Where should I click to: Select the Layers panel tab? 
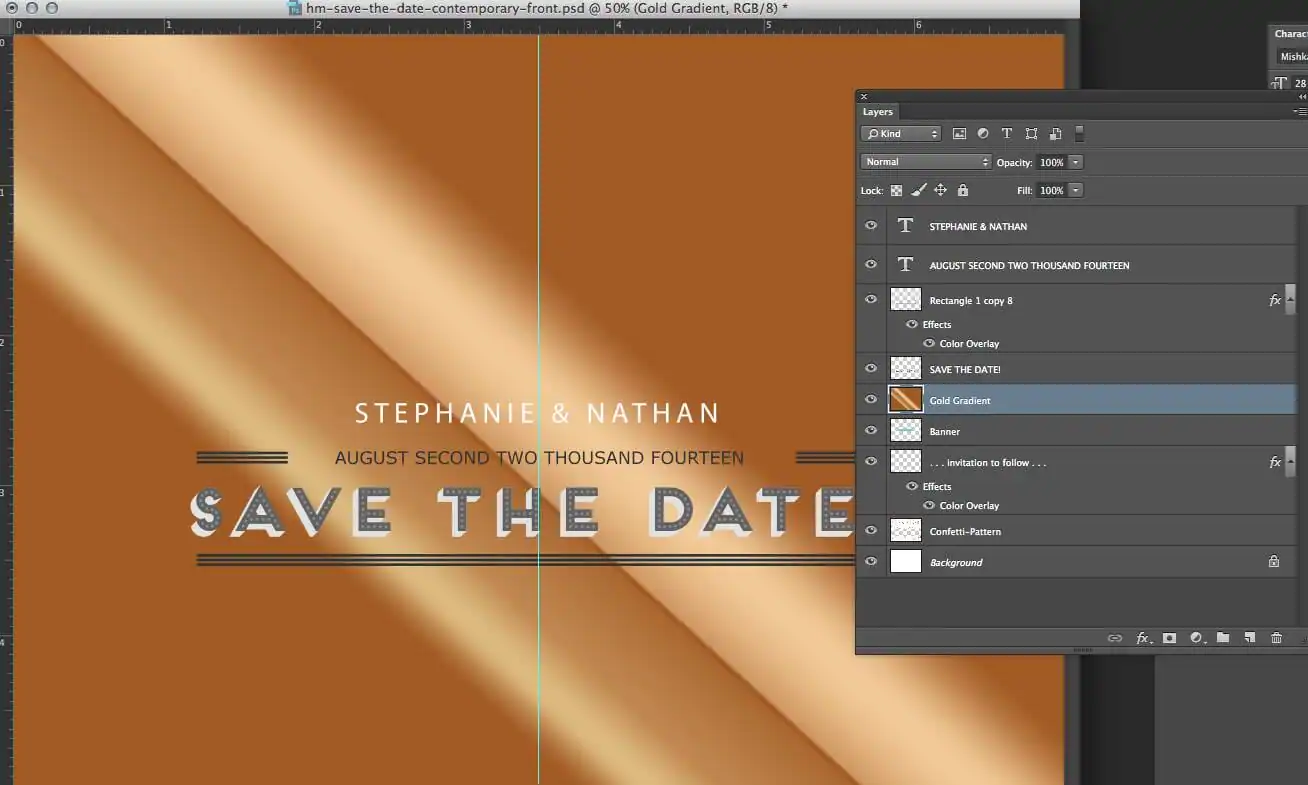coord(878,112)
